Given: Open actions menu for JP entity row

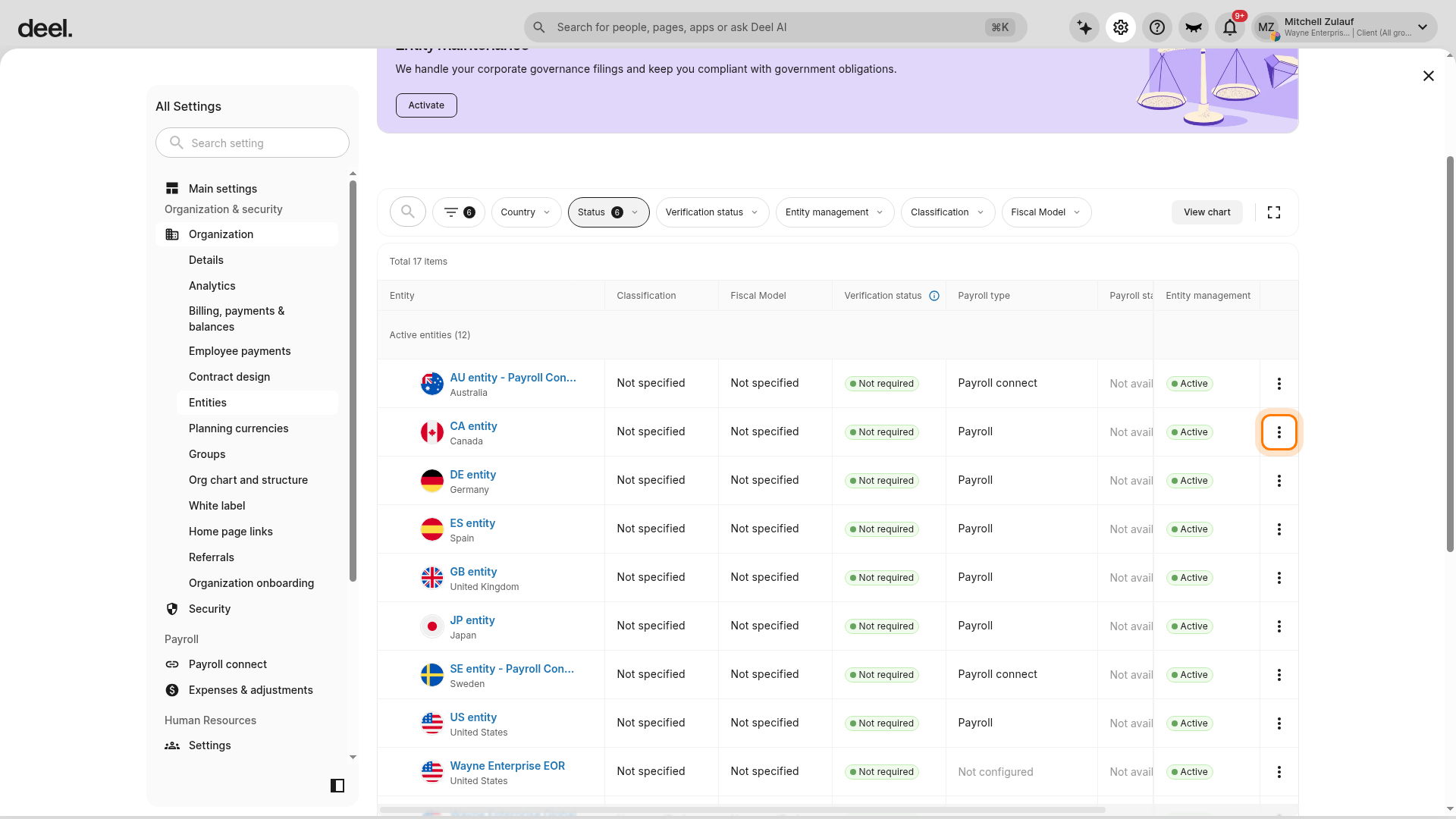Looking at the screenshot, I should pyautogui.click(x=1279, y=626).
